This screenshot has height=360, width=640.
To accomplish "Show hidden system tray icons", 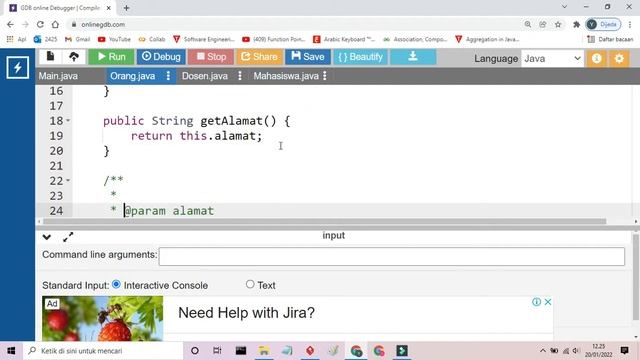I will (x=542, y=351).
